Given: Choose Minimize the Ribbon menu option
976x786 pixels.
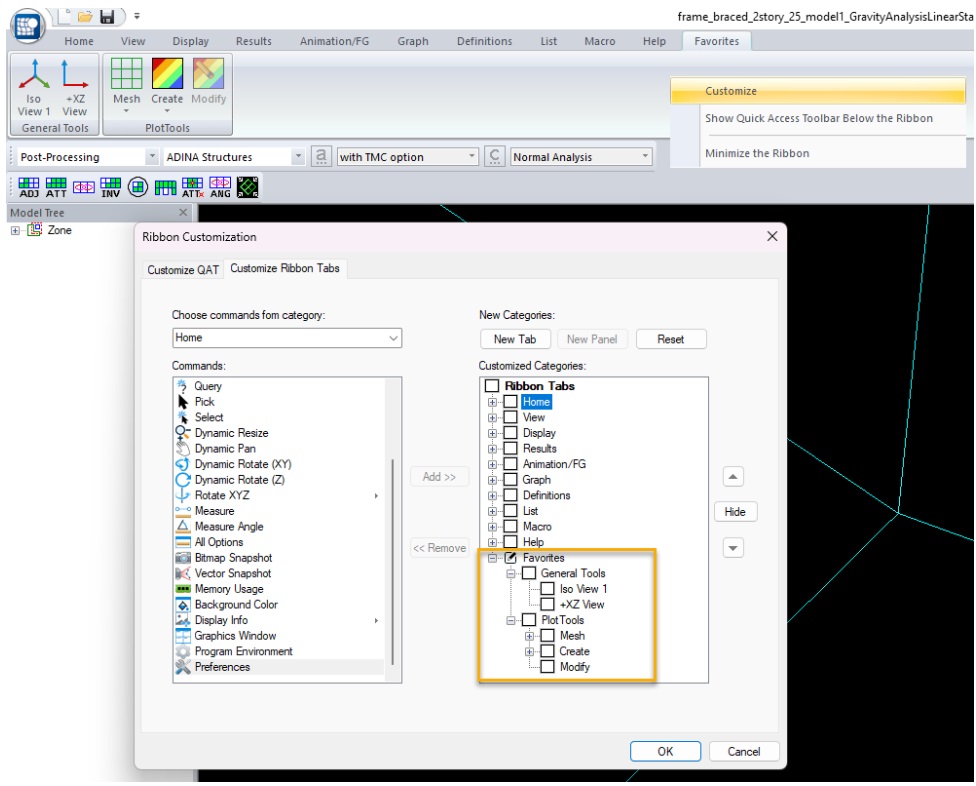Looking at the screenshot, I should (757, 153).
